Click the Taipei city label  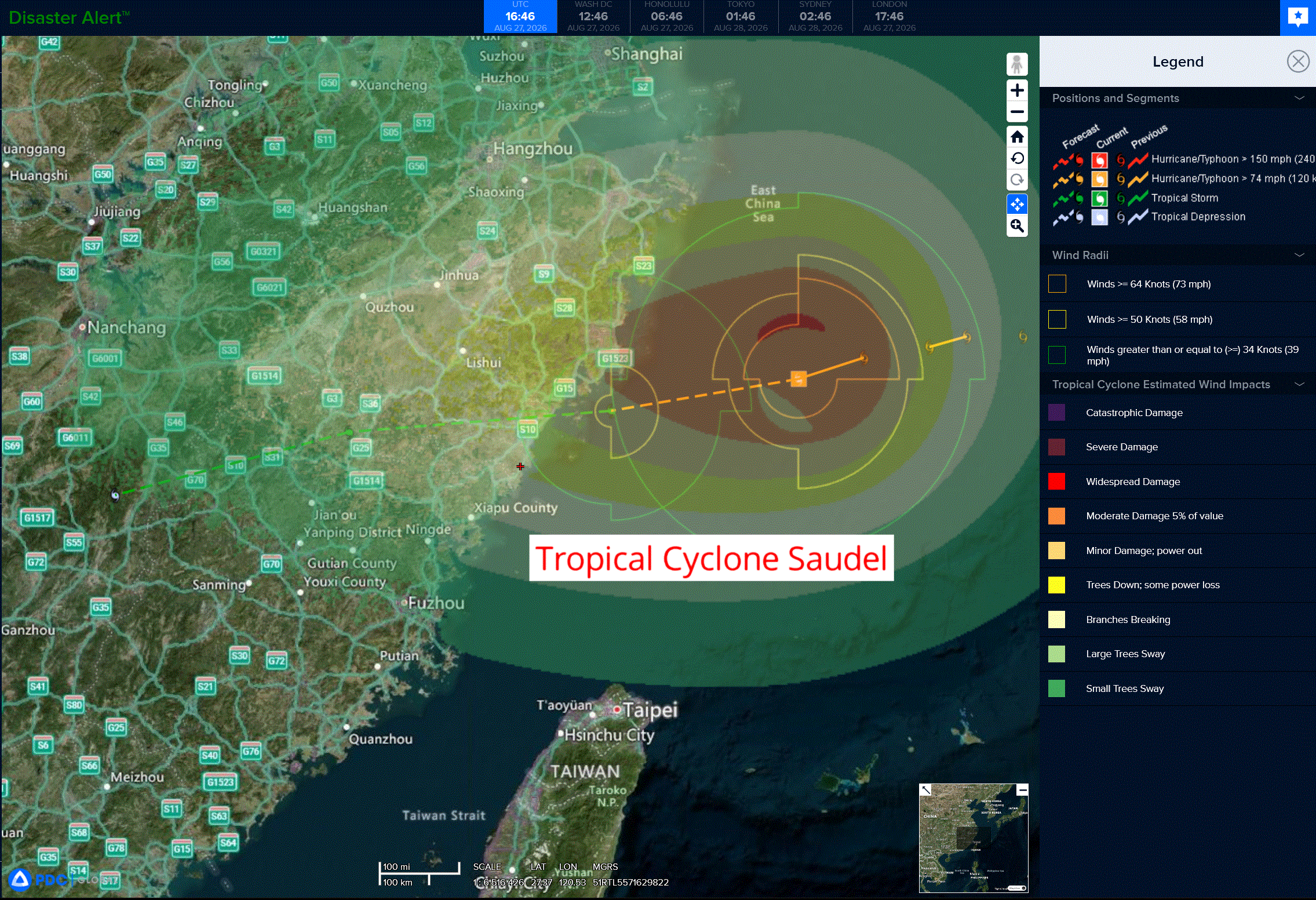(650, 710)
